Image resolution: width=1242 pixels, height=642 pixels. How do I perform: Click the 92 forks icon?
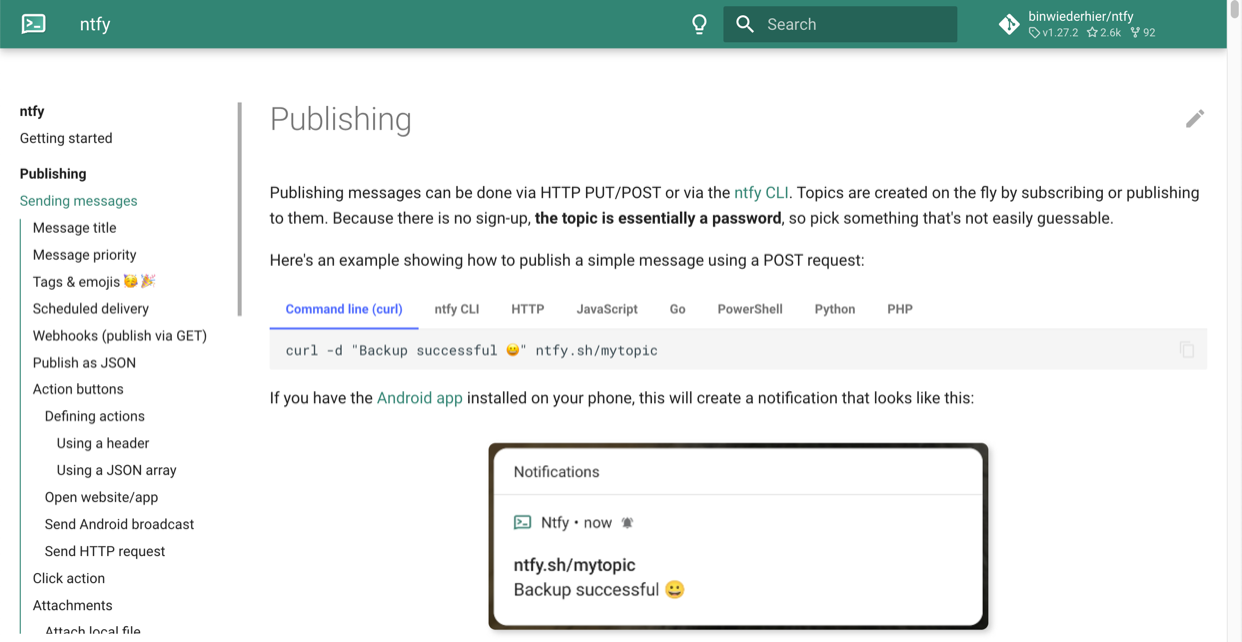1134,32
